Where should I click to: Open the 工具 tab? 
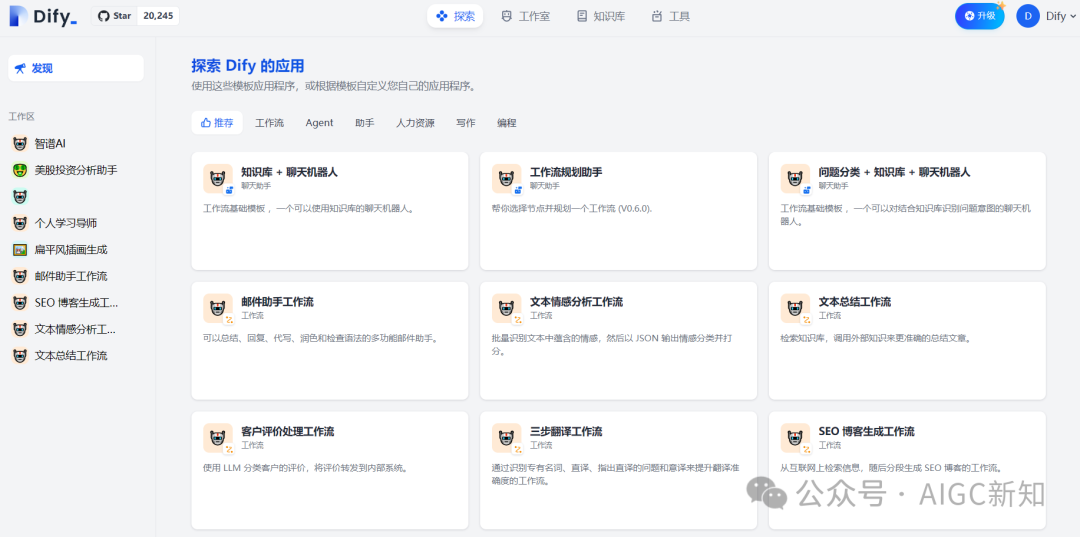[670, 16]
